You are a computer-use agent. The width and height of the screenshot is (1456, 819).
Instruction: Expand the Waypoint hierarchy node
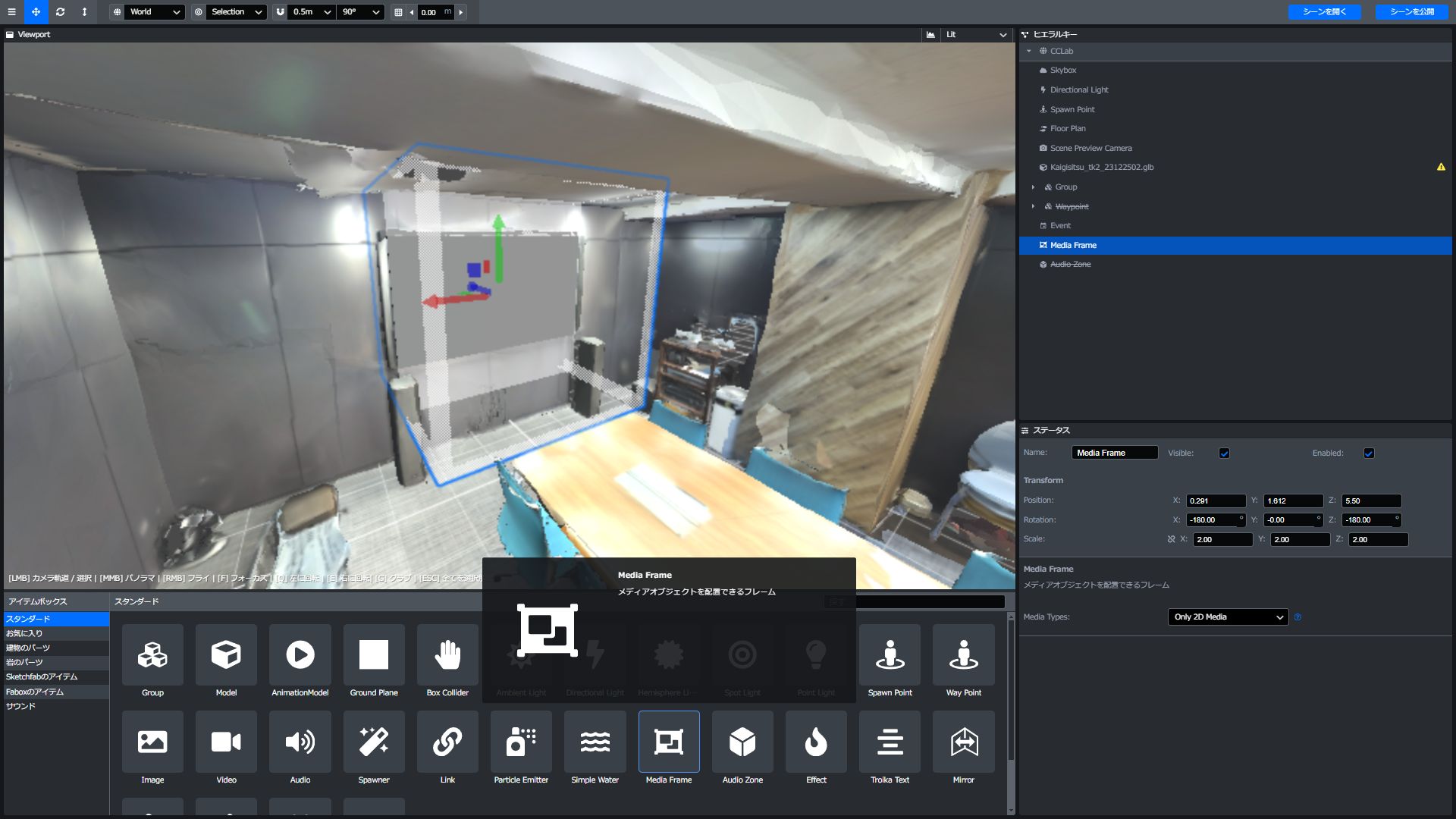pos(1033,207)
